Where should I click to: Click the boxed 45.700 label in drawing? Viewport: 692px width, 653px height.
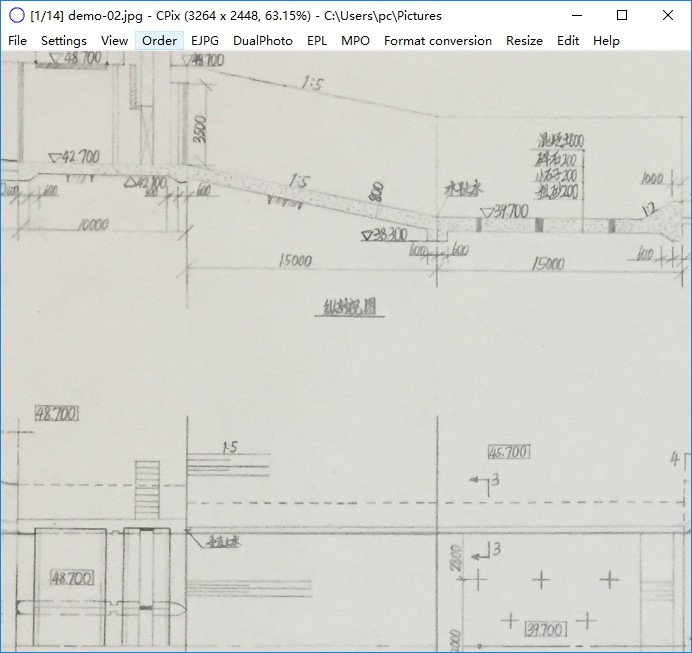509,452
